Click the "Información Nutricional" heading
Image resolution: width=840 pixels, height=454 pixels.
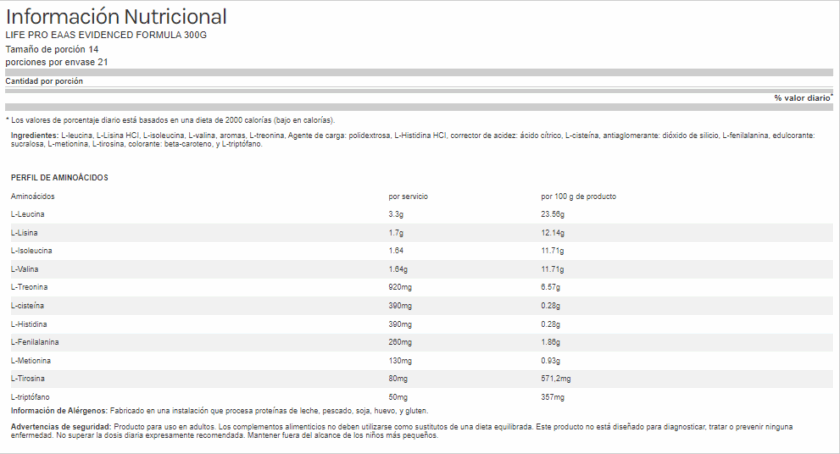[116, 17]
